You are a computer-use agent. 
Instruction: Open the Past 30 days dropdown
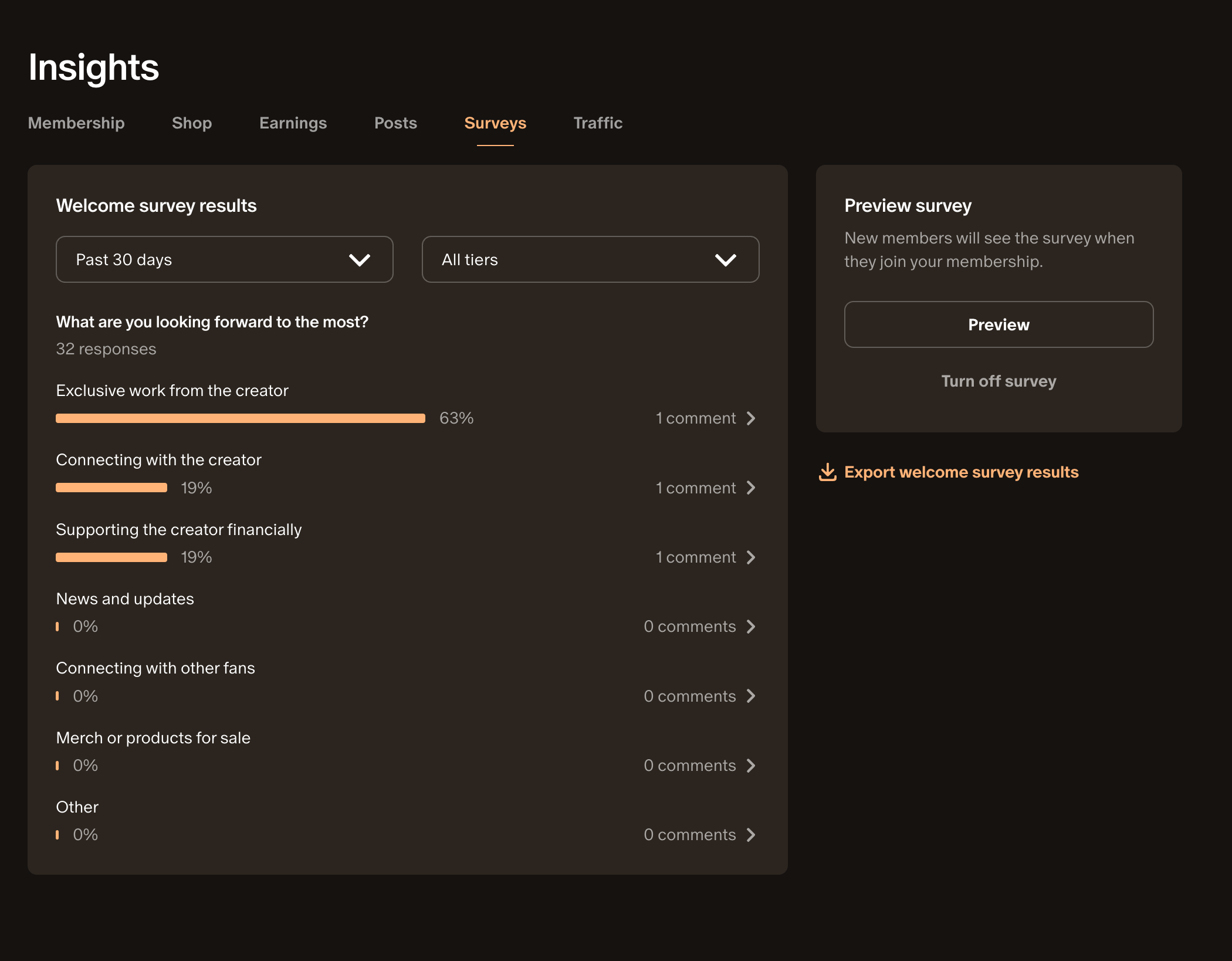pos(224,259)
